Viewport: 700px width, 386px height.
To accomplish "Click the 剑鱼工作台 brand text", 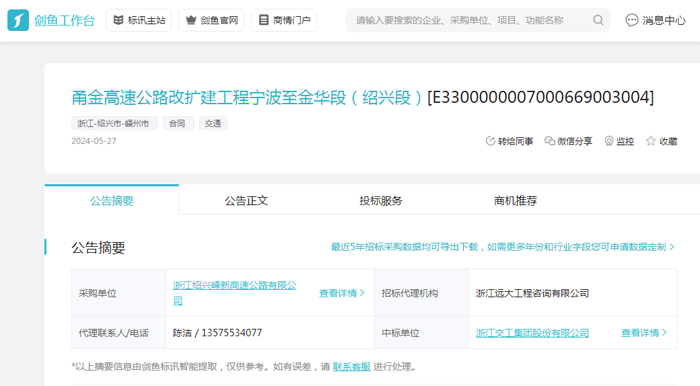I will [65, 21].
